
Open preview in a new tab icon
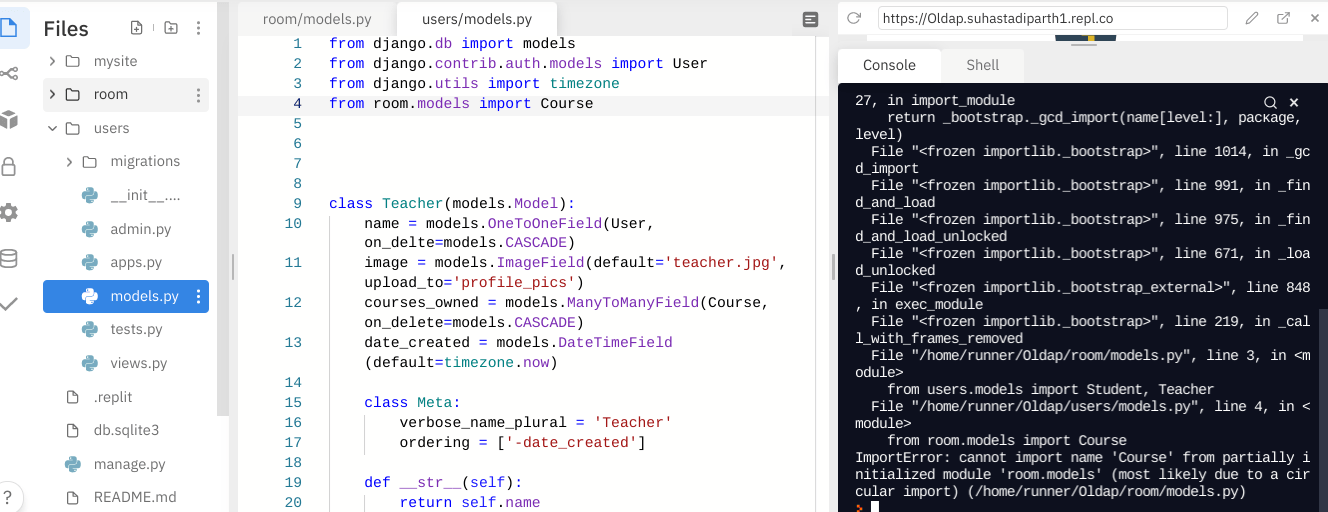pyautogui.click(x=1283, y=18)
